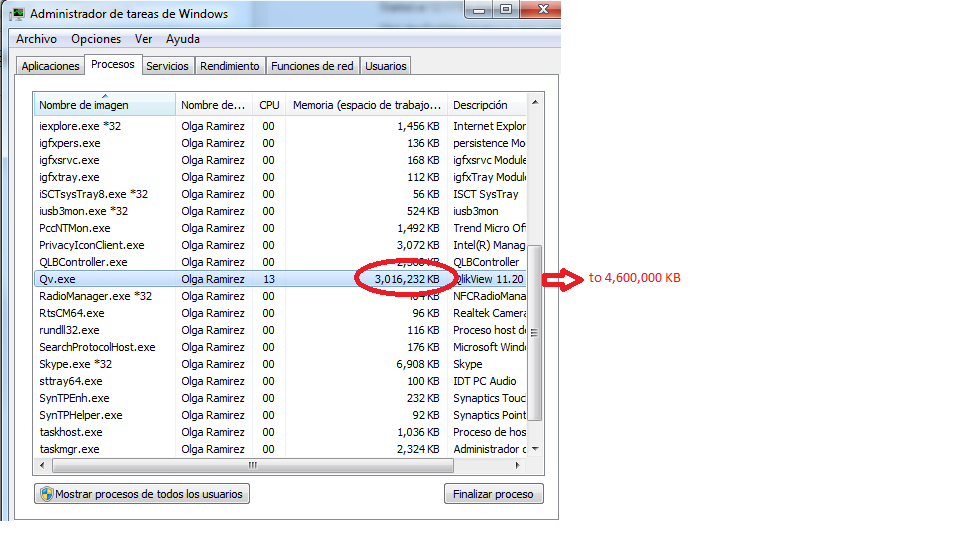Select the igfxtray.exe process row
Viewport: 960px width, 540px height.
(x=280, y=178)
